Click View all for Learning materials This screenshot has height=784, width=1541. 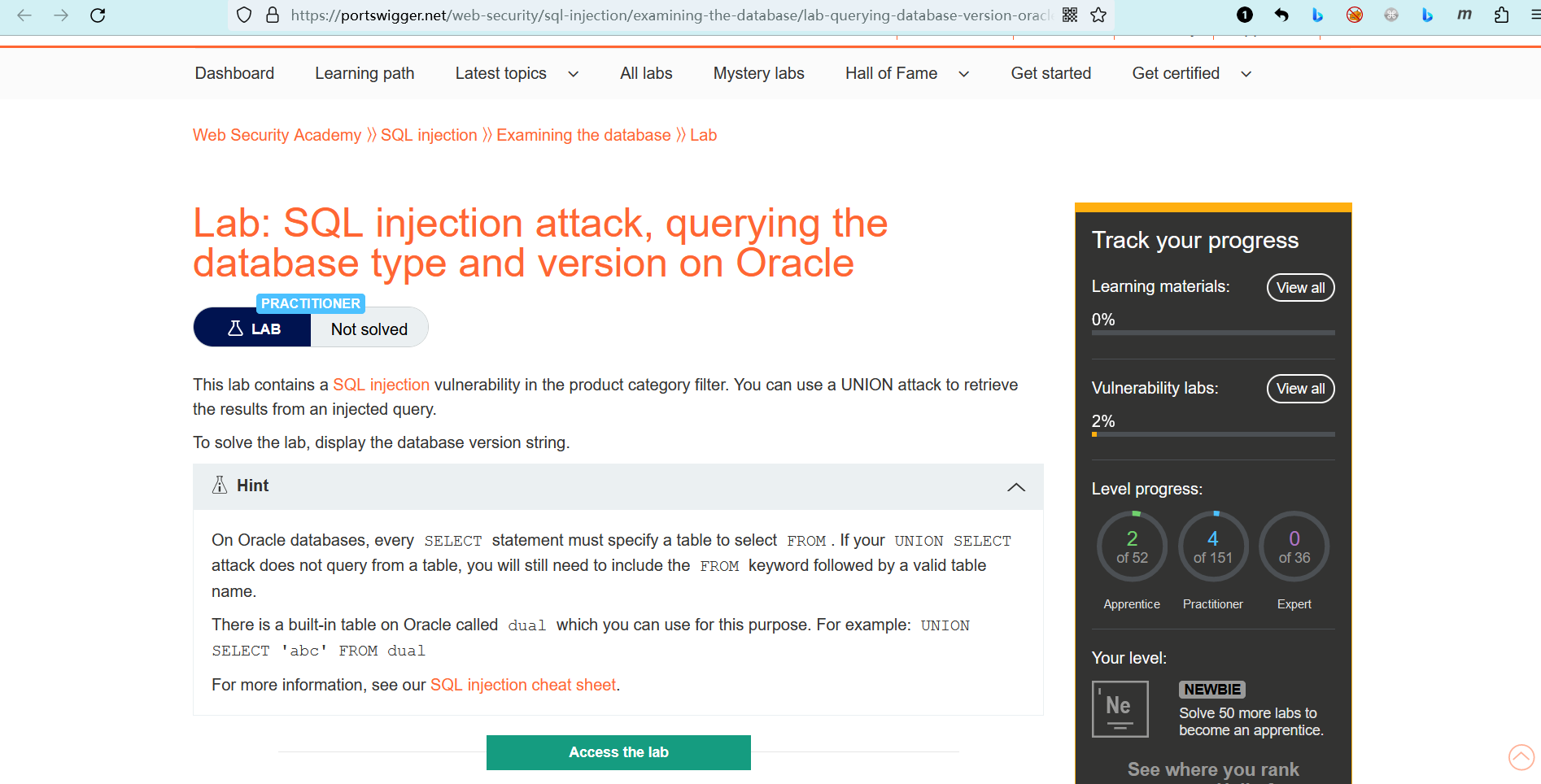coord(1300,288)
